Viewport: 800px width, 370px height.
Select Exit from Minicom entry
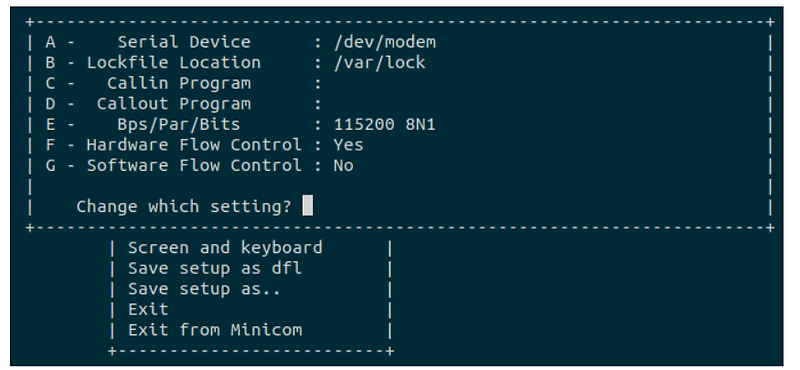[215, 330]
